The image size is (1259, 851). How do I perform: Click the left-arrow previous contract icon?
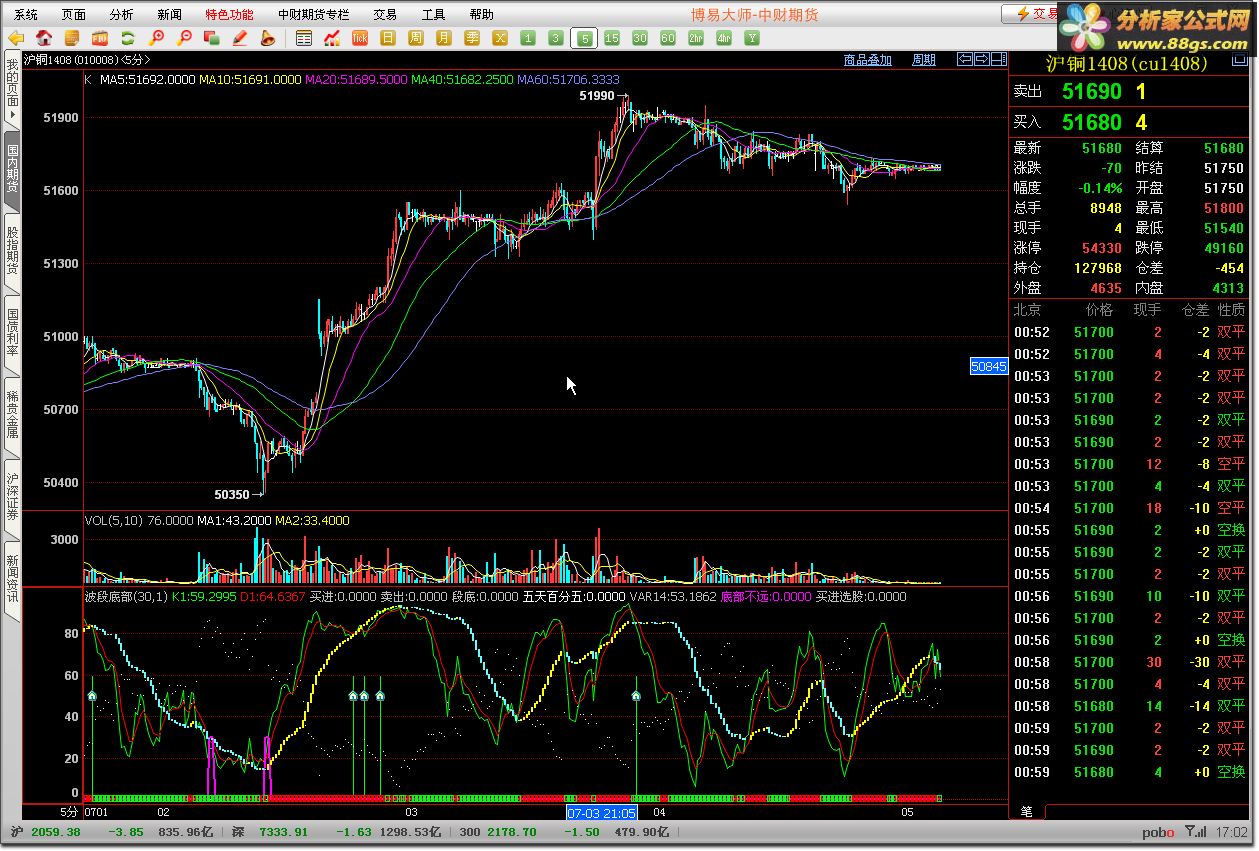click(x=964, y=59)
